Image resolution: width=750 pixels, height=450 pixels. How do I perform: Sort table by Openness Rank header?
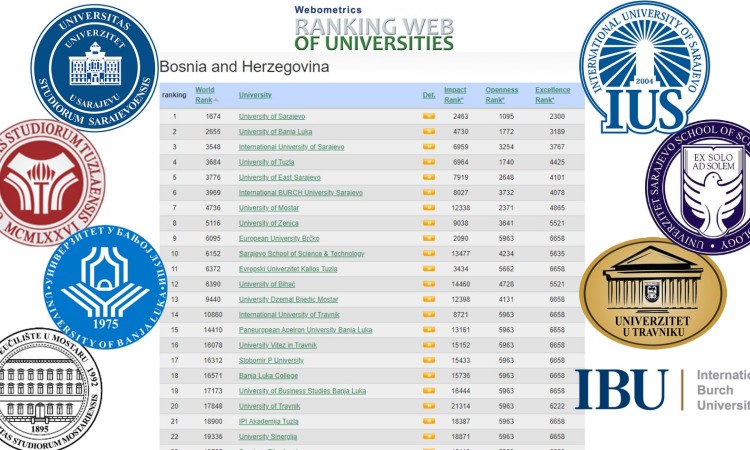pos(501,95)
